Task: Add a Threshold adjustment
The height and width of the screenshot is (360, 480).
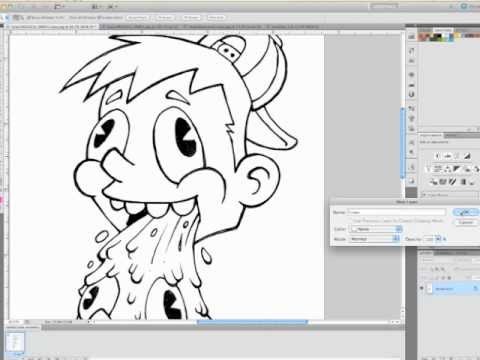Action: coord(452,182)
